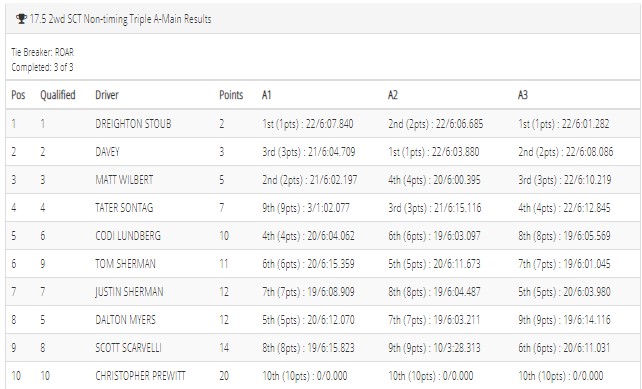Select SCOTT SCARVELLI driver name
Image resolution: width=642 pixels, height=389 pixels.
pos(128,348)
